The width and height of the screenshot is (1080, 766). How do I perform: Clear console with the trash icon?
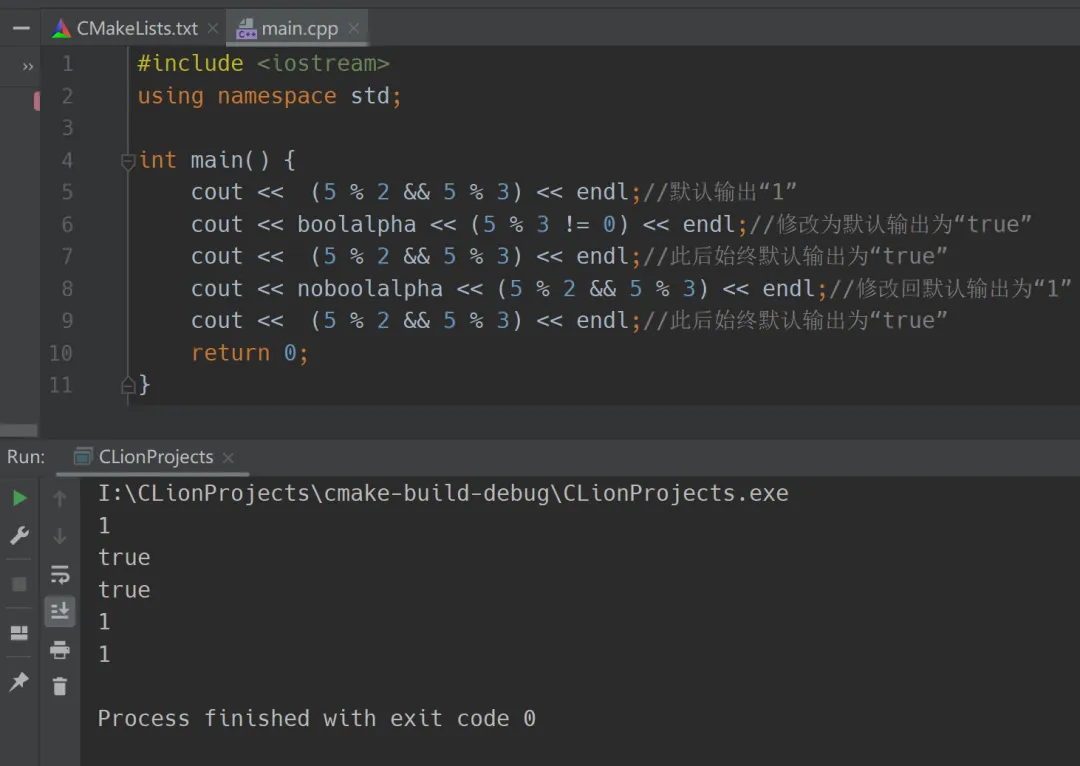click(60, 686)
